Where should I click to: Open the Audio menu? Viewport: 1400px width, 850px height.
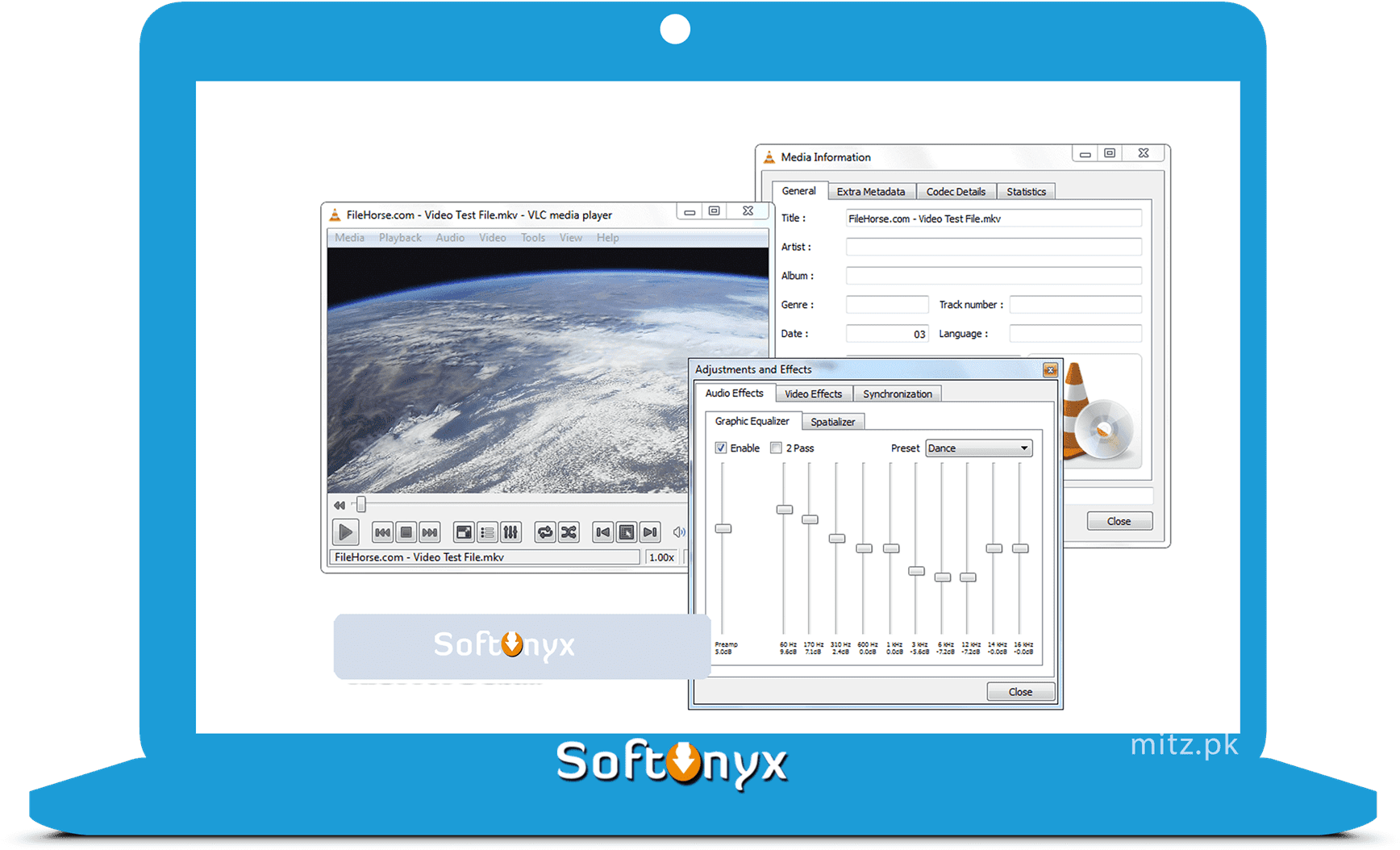pos(450,238)
